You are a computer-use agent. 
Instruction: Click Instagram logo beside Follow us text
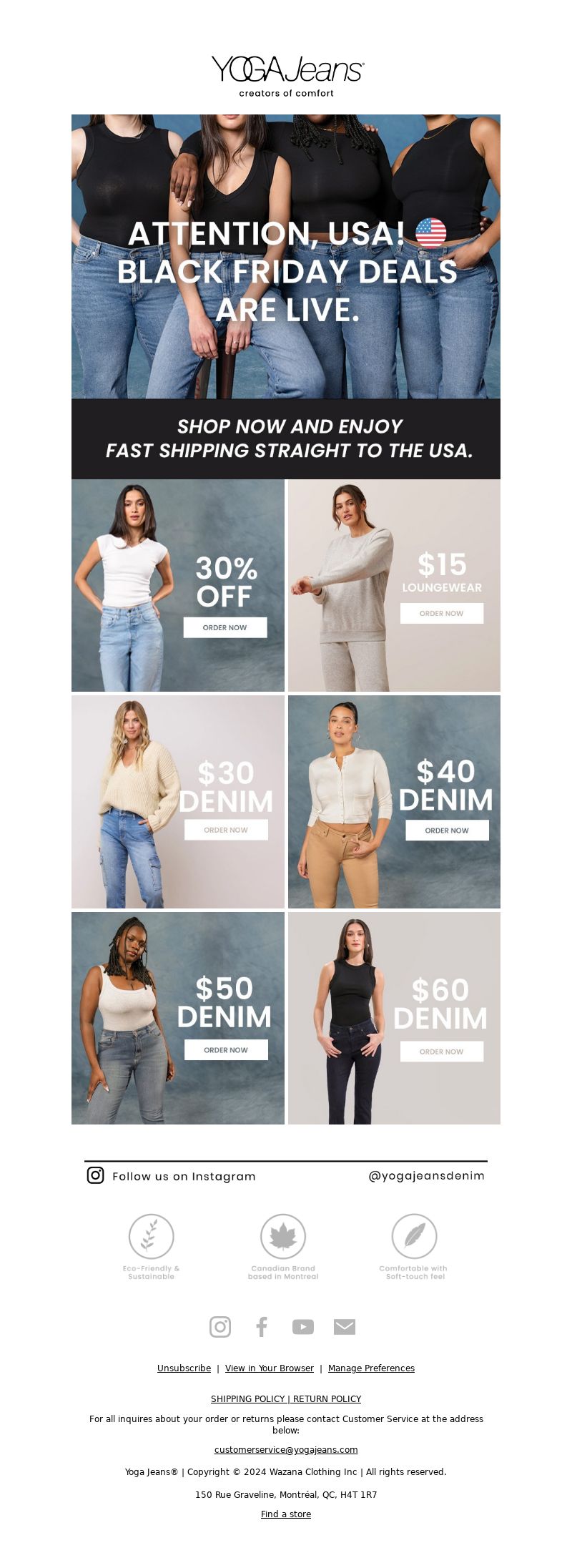point(95,1175)
